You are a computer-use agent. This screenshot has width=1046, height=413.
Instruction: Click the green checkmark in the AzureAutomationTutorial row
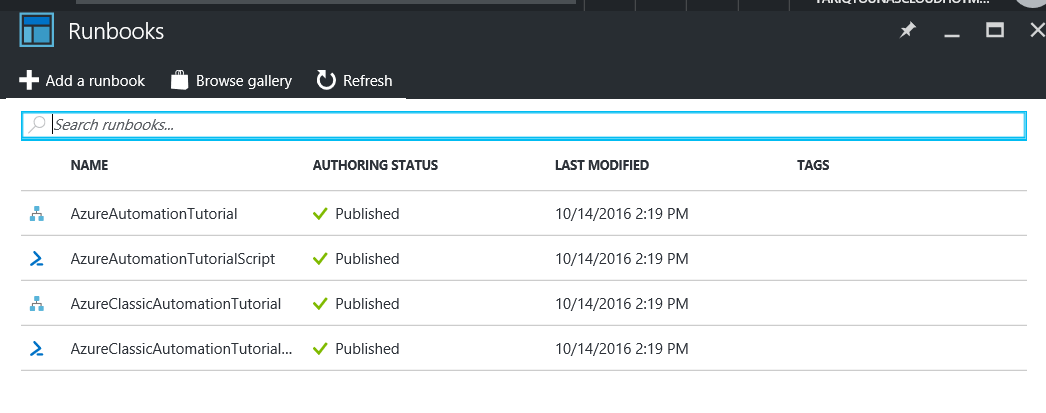[320, 214]
